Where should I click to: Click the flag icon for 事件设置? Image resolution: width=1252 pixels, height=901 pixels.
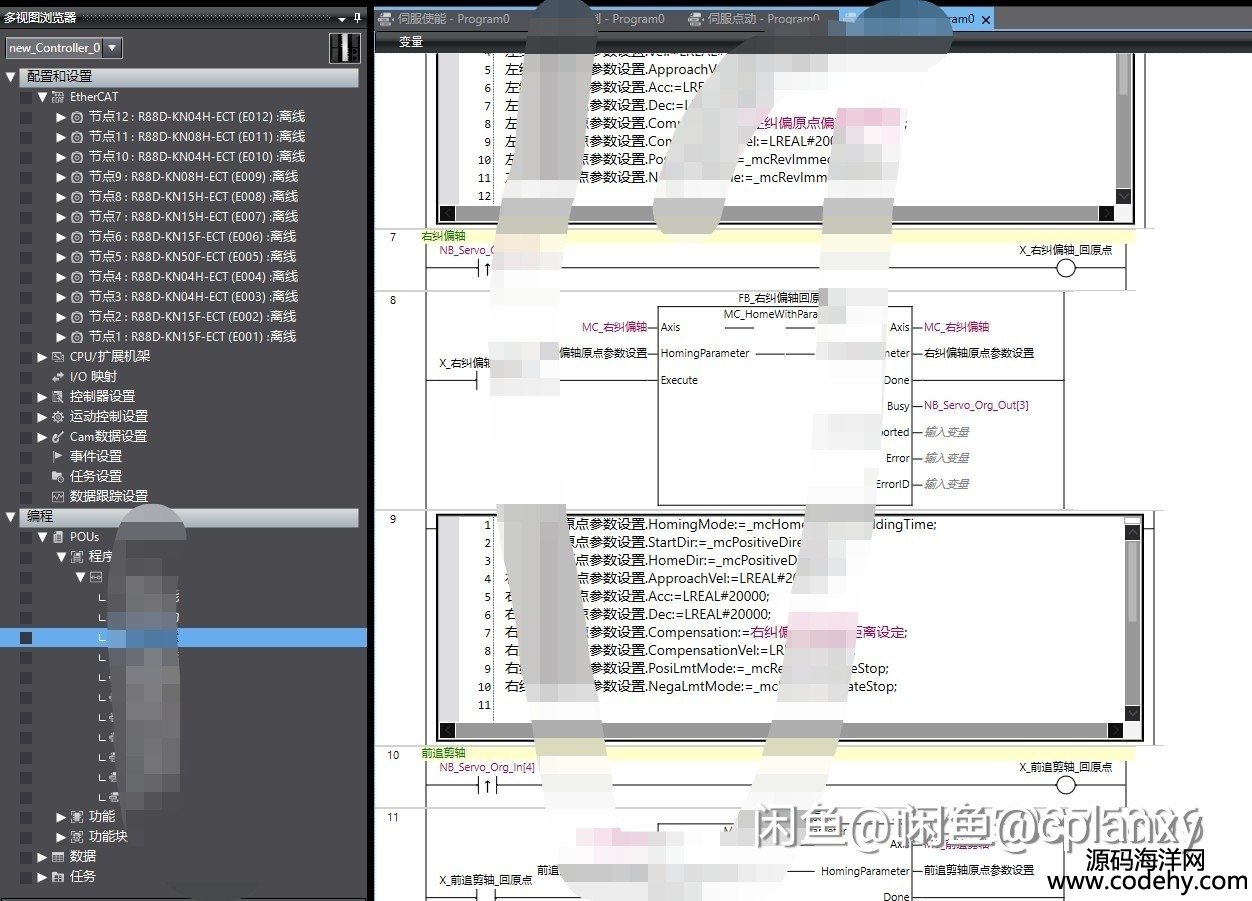[x=58, y=457]
